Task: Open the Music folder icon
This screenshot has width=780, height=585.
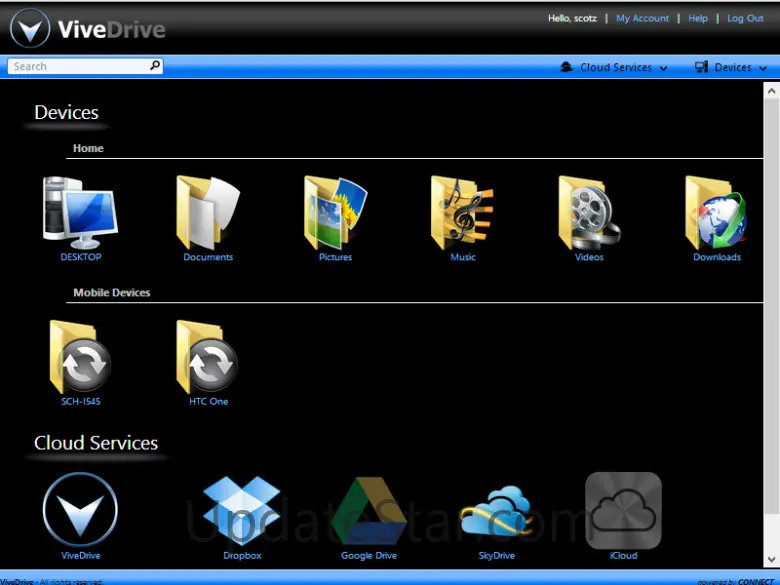Action: tap(462, 212)
